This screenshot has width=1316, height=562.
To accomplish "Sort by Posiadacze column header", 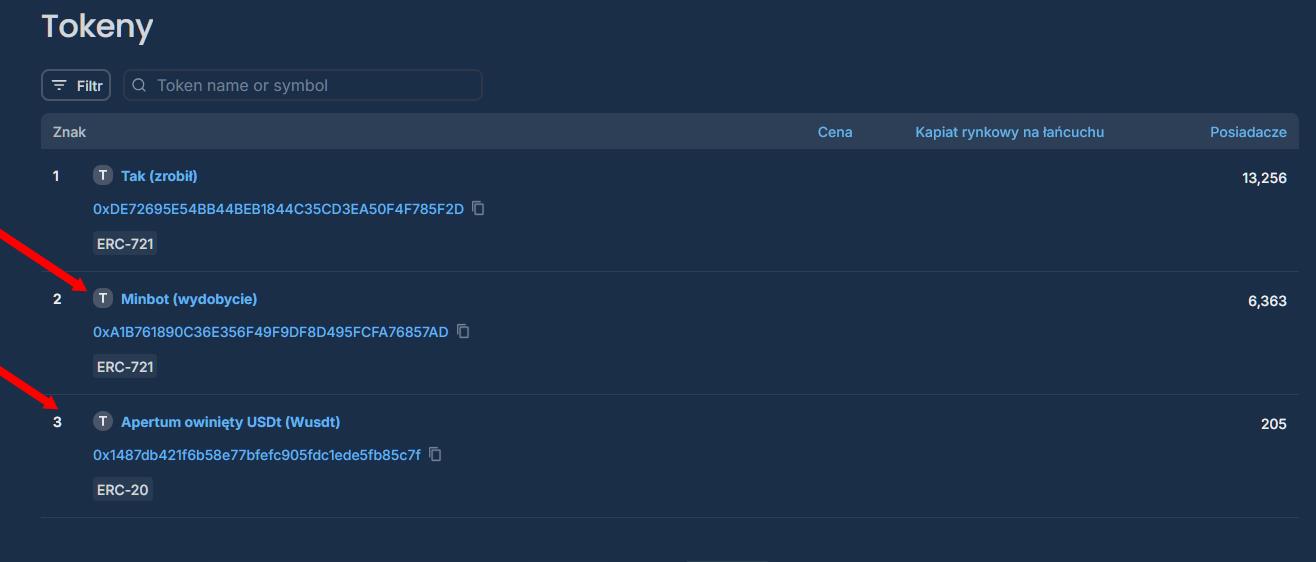I will [1248, 132].
